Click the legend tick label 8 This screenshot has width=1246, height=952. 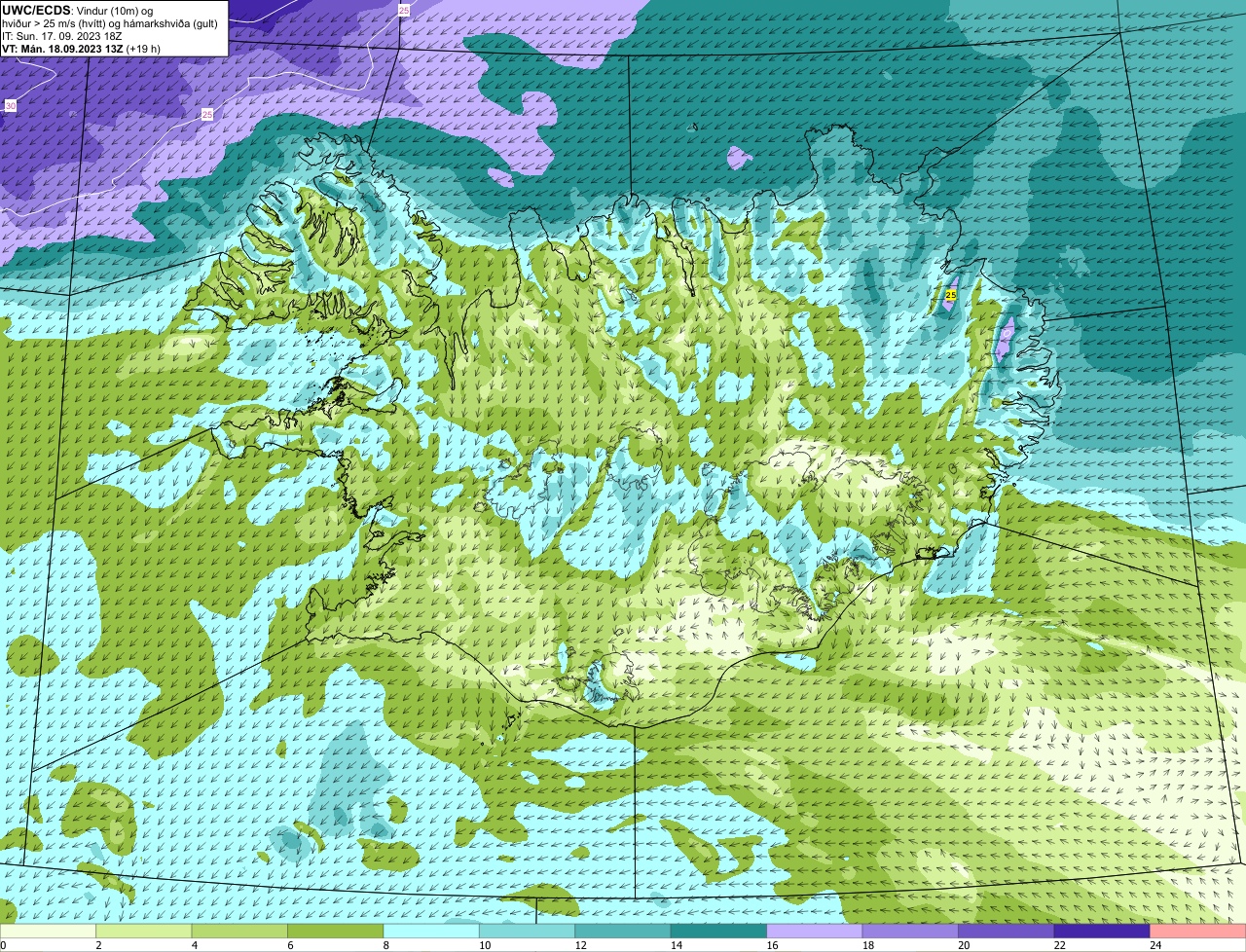click(x=385, y=945)
